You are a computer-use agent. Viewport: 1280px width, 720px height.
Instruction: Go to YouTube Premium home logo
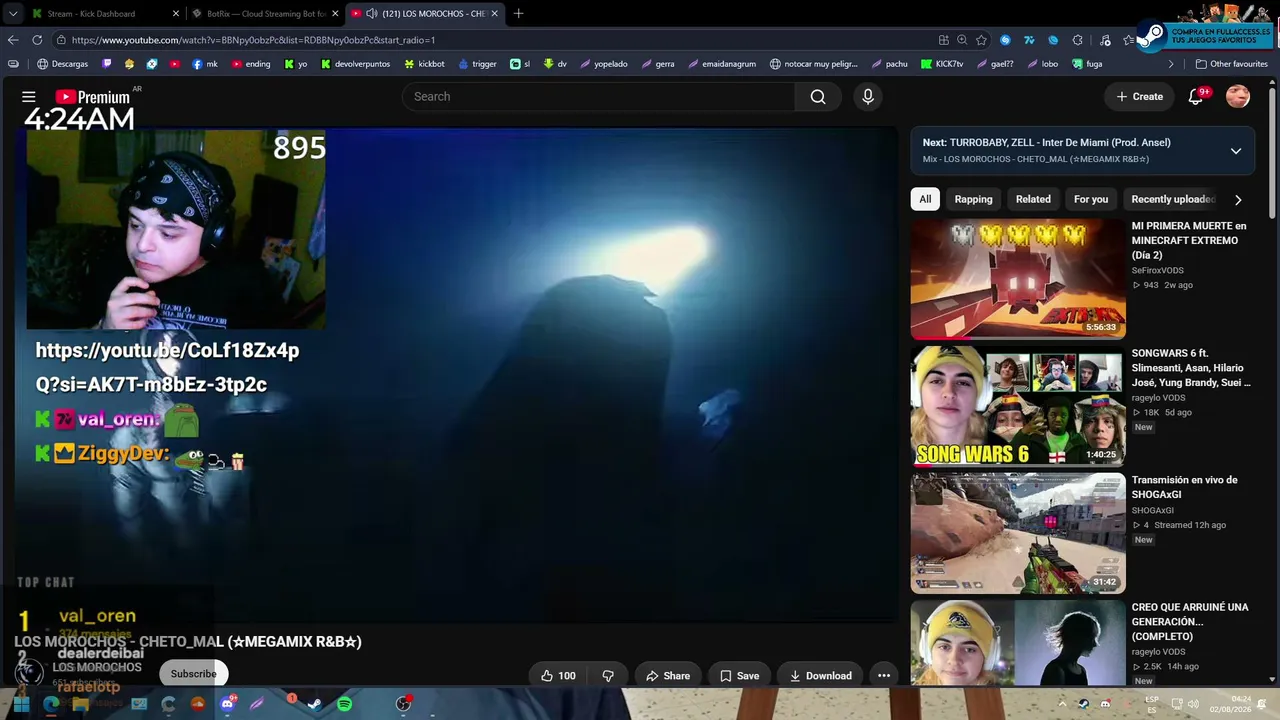click(92, 97)
